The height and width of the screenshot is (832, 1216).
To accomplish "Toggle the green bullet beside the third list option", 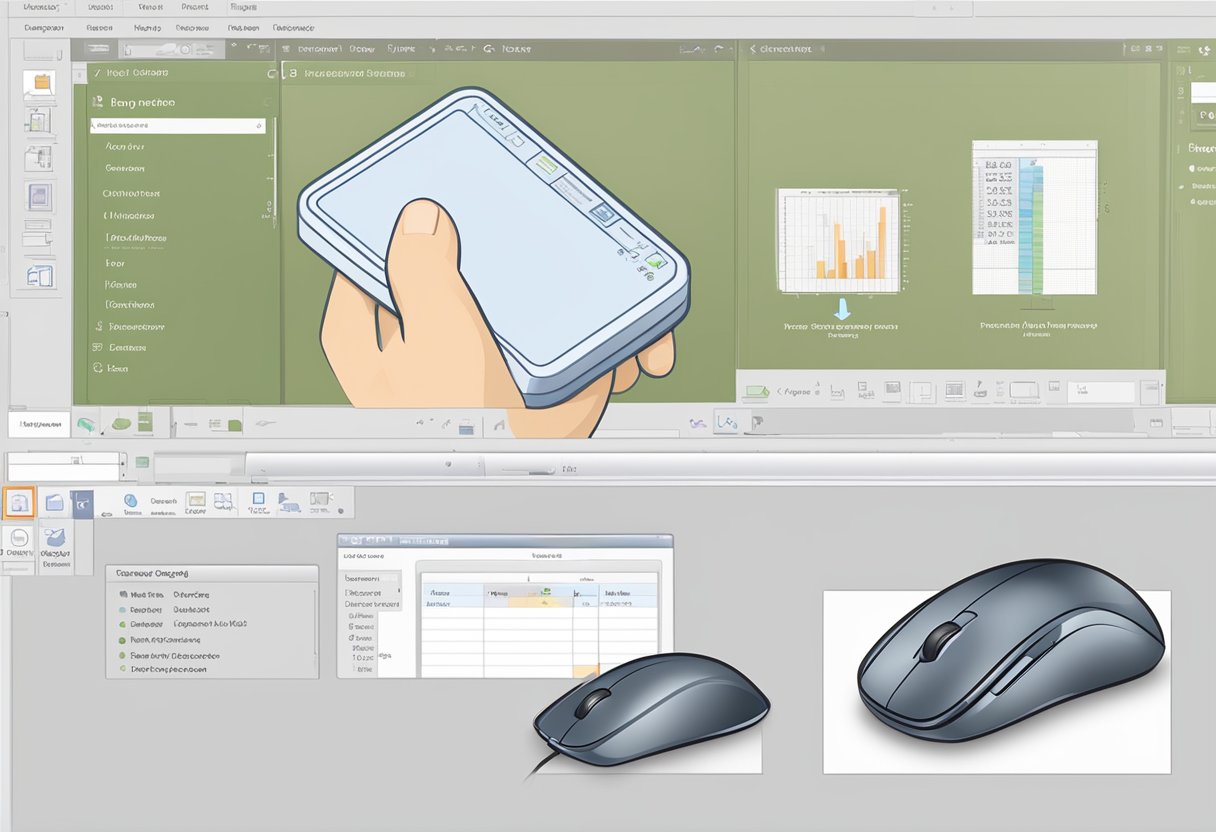I will coord(123,624).
